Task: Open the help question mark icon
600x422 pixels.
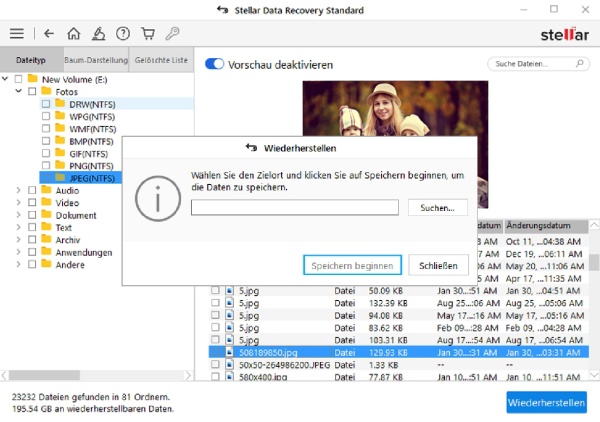Action: coord(123,34)
